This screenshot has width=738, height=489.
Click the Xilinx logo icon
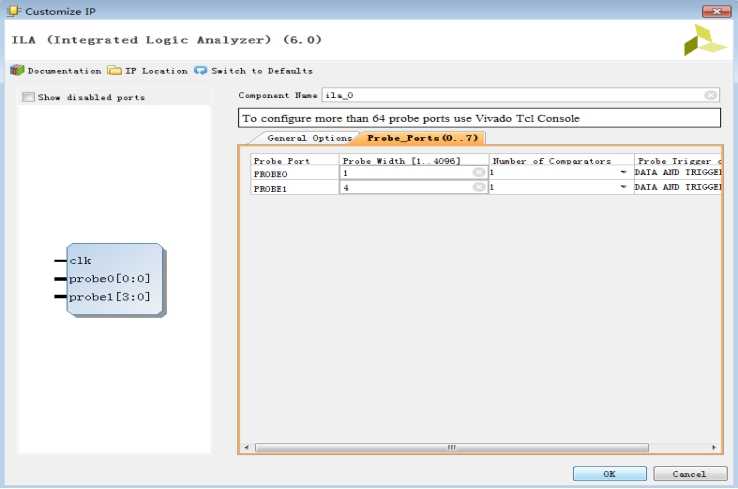(x=704, y=40)
